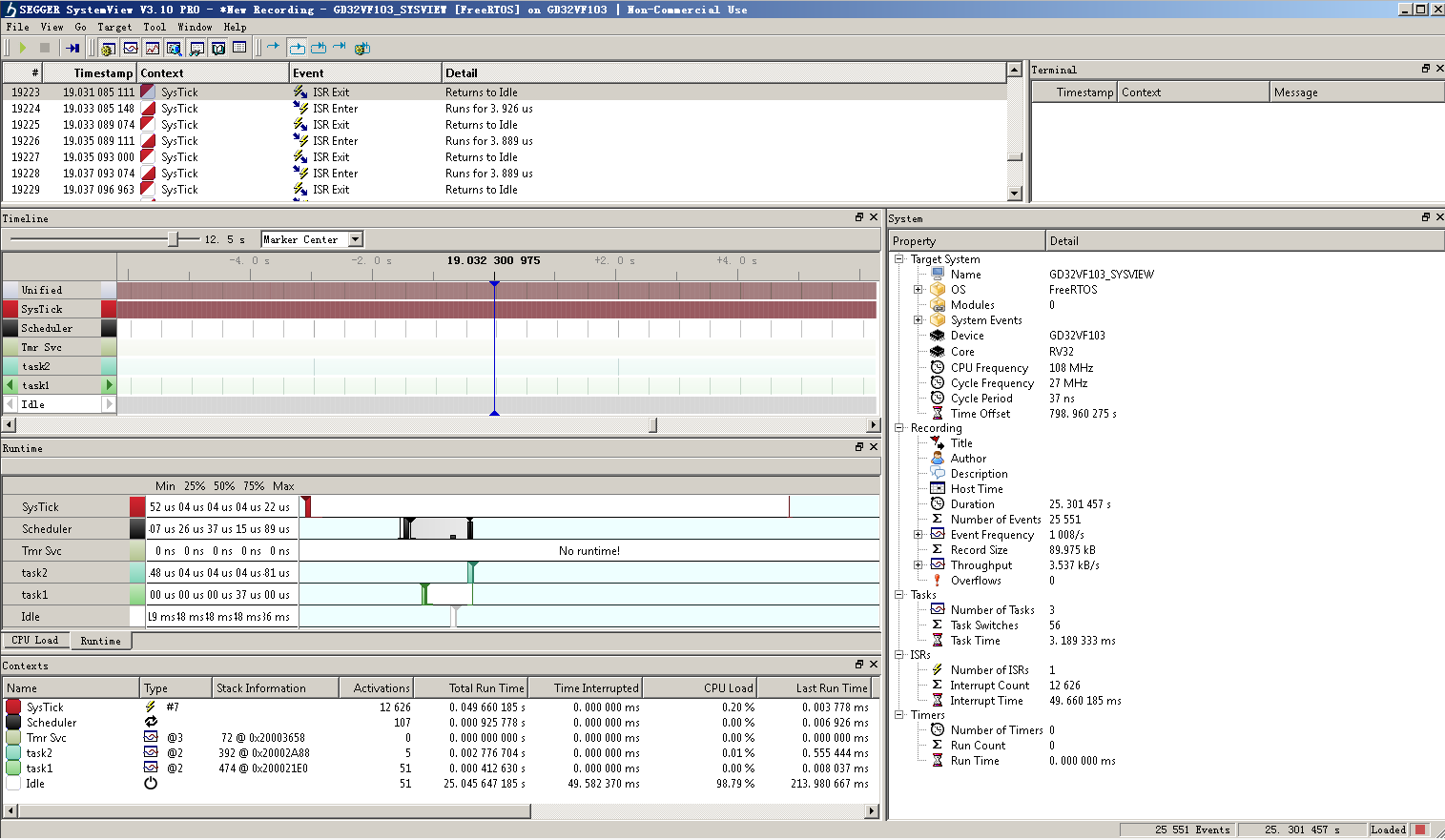The image size is (1445, 840).
Task: Expand the Throughput tree node
Action: click(919, 565)
